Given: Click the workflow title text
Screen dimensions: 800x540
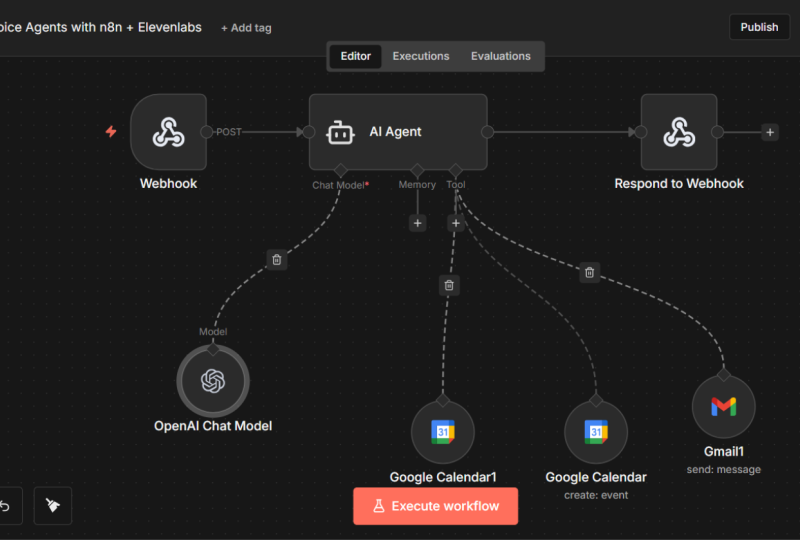Looking at the screenshot, I should pos(101,27).
